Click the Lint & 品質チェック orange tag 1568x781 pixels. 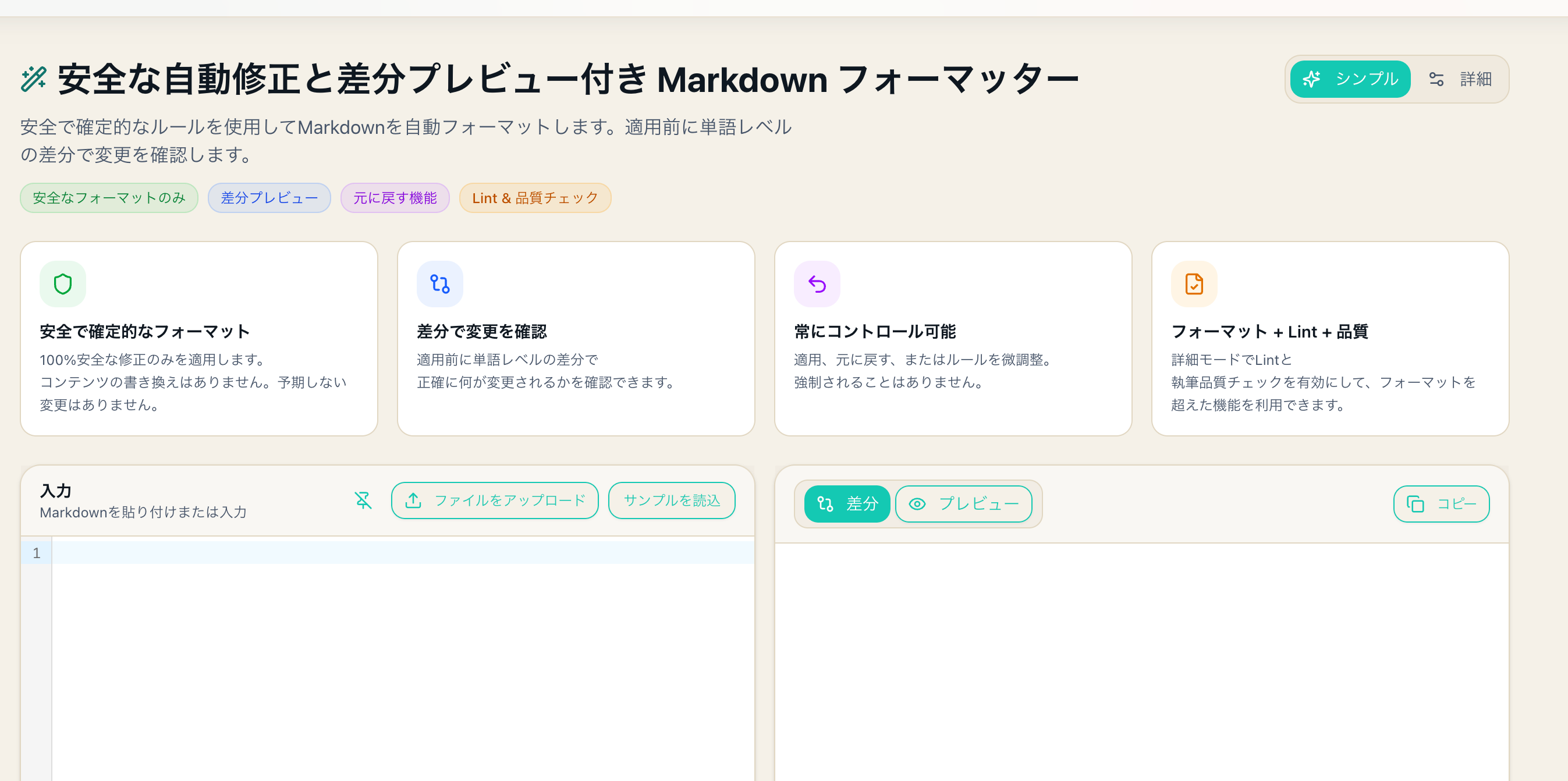pyautogui.click(x=534, y=198)
